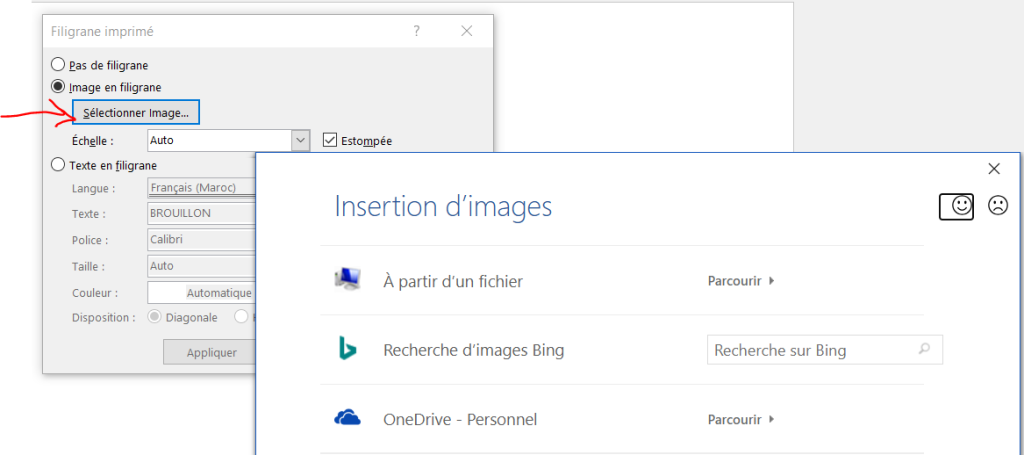Click the computer icon for file insertion
This screenshot has width=1024, height=455.
[x=346, y=279]
